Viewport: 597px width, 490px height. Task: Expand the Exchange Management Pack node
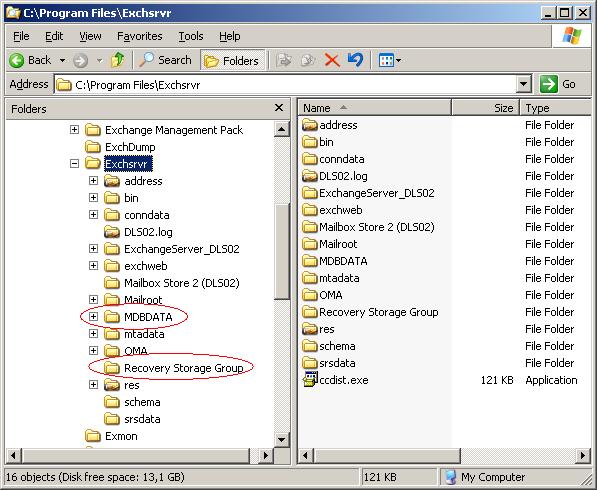tap(75, 130)
